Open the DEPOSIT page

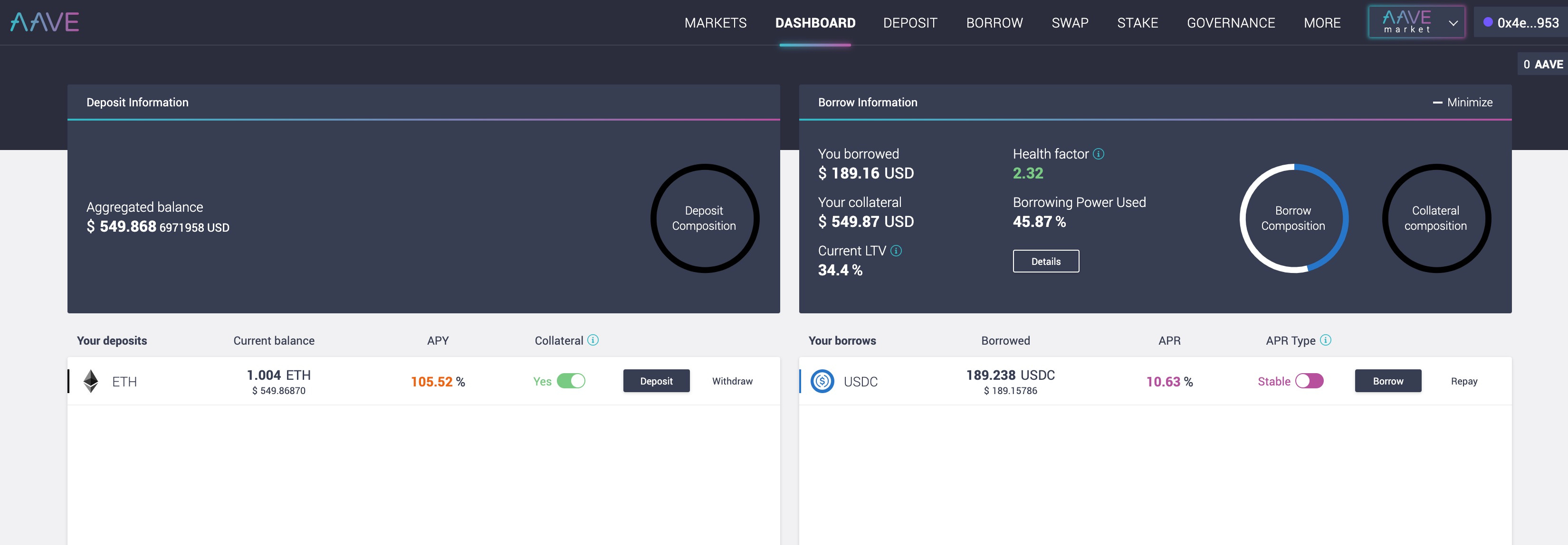910,23
